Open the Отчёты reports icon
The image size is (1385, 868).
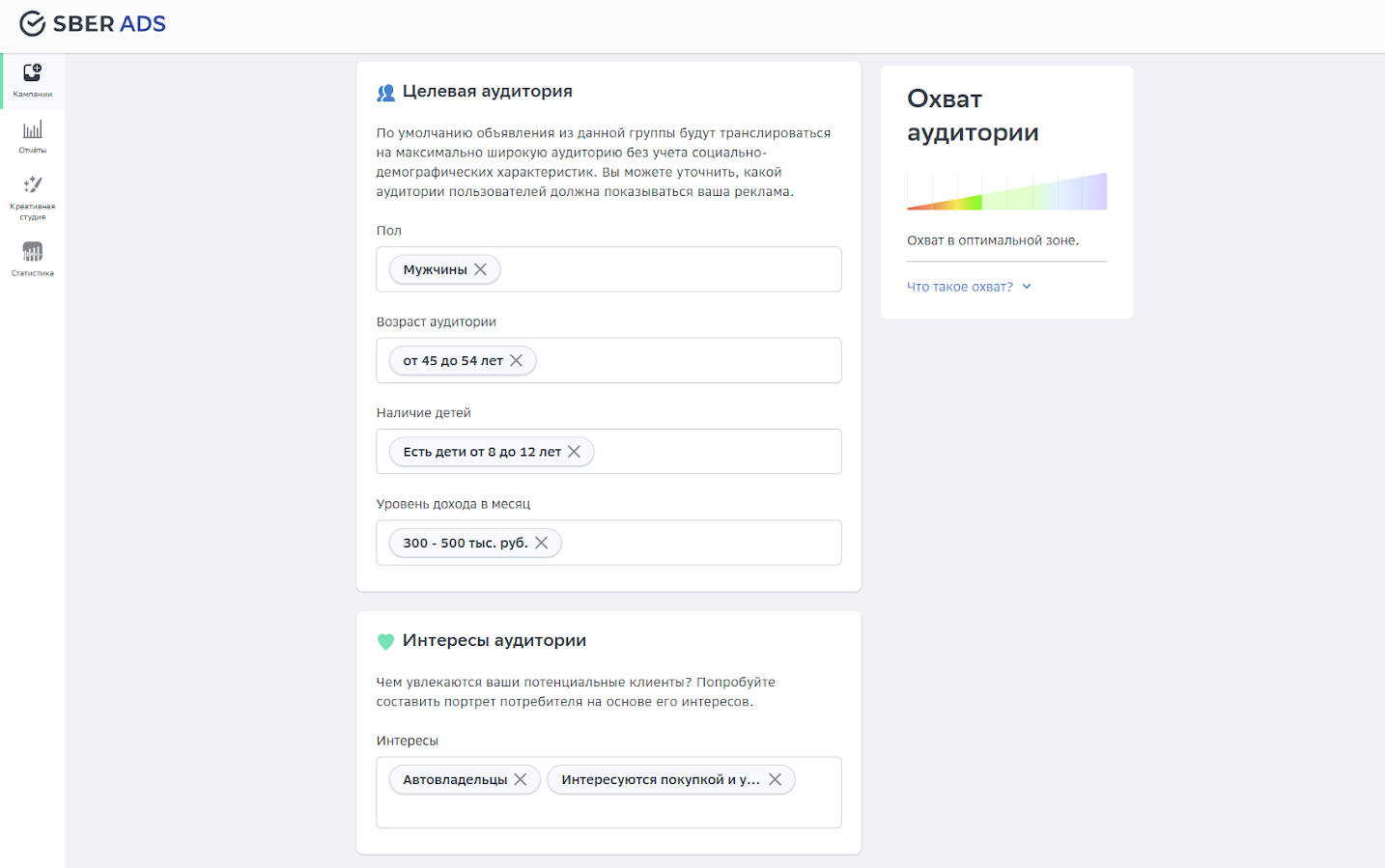point(32,136)
